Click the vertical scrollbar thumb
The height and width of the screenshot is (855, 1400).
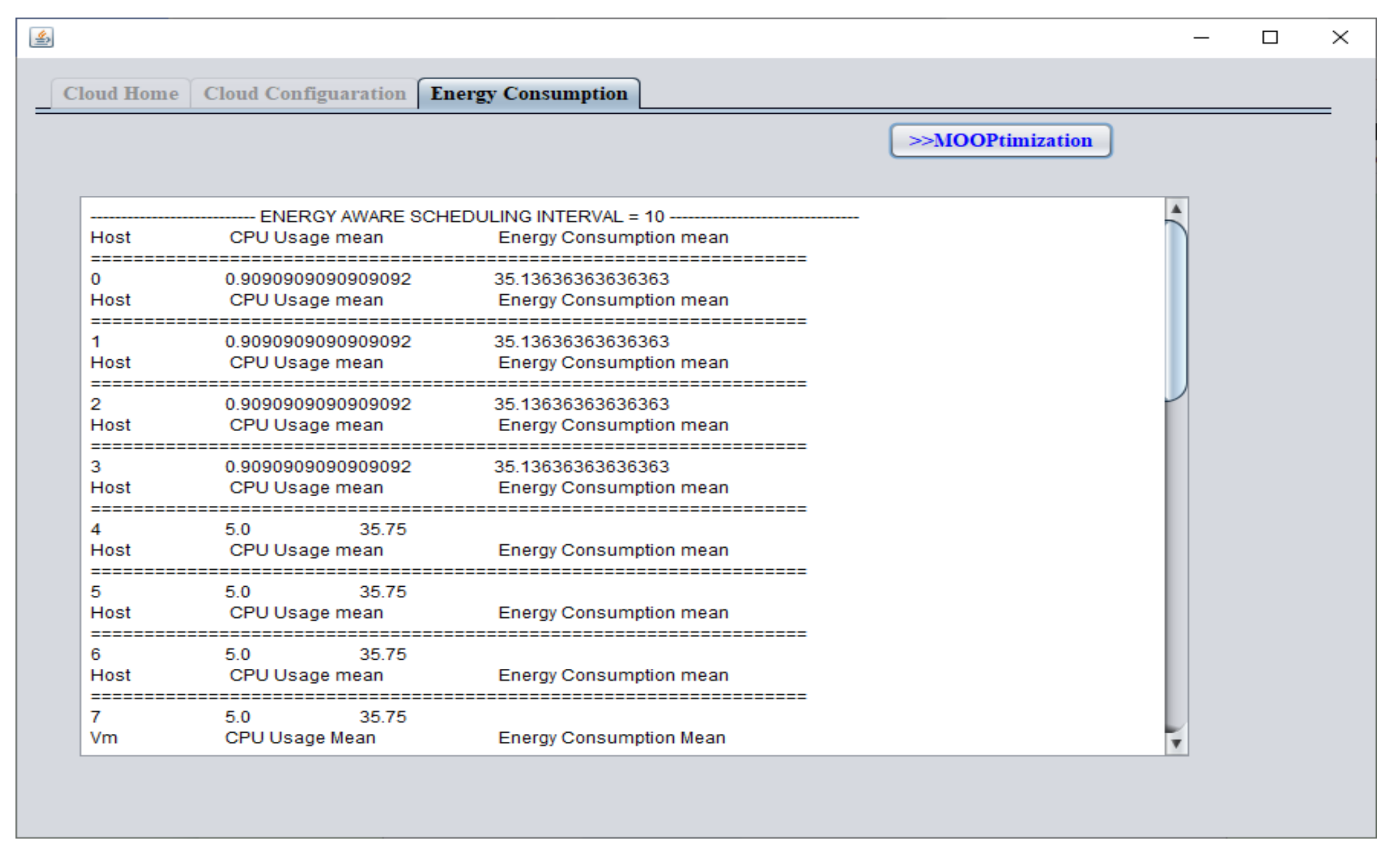click(1175, 311)
